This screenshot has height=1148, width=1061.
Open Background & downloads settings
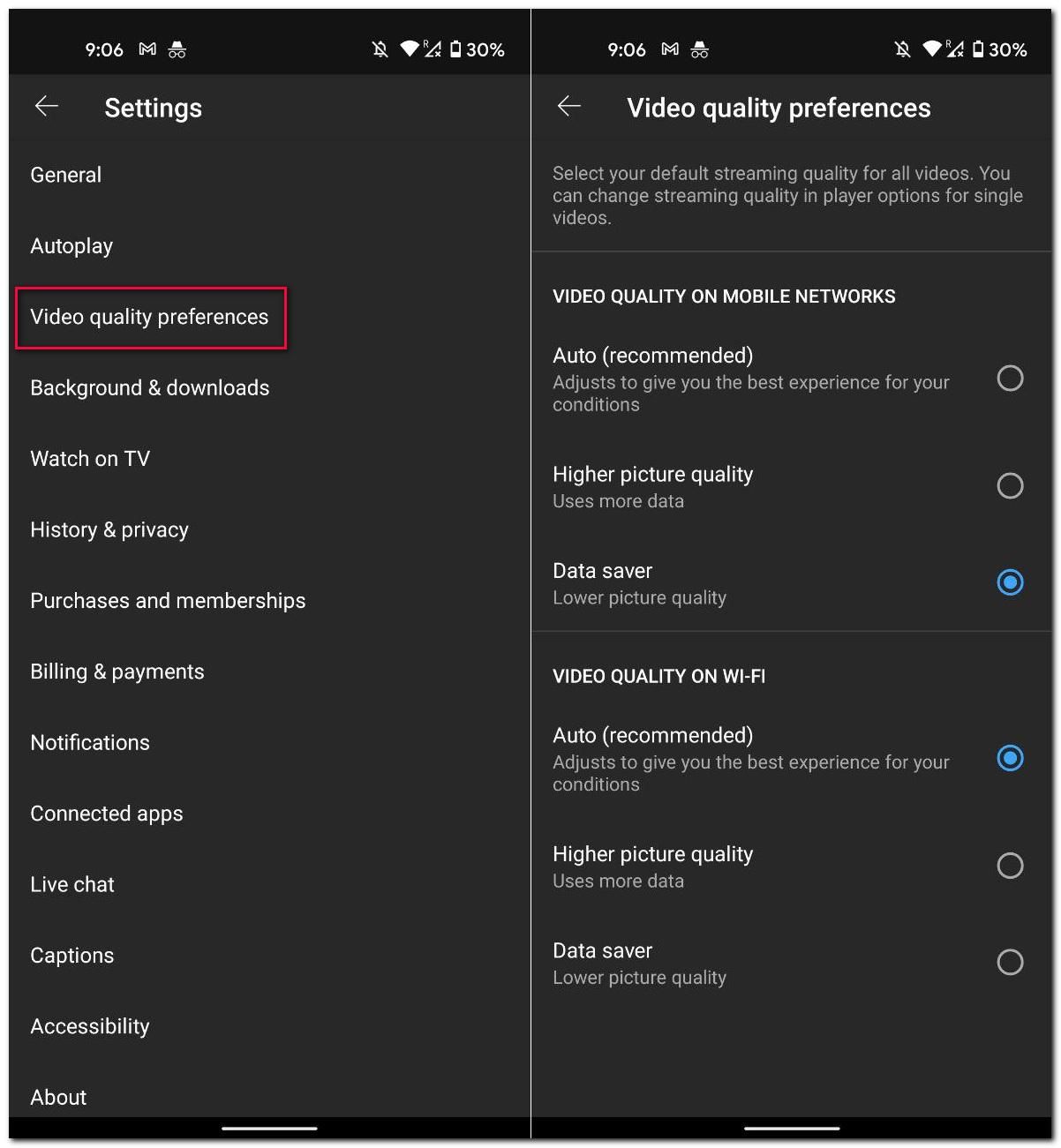[149, 387]
